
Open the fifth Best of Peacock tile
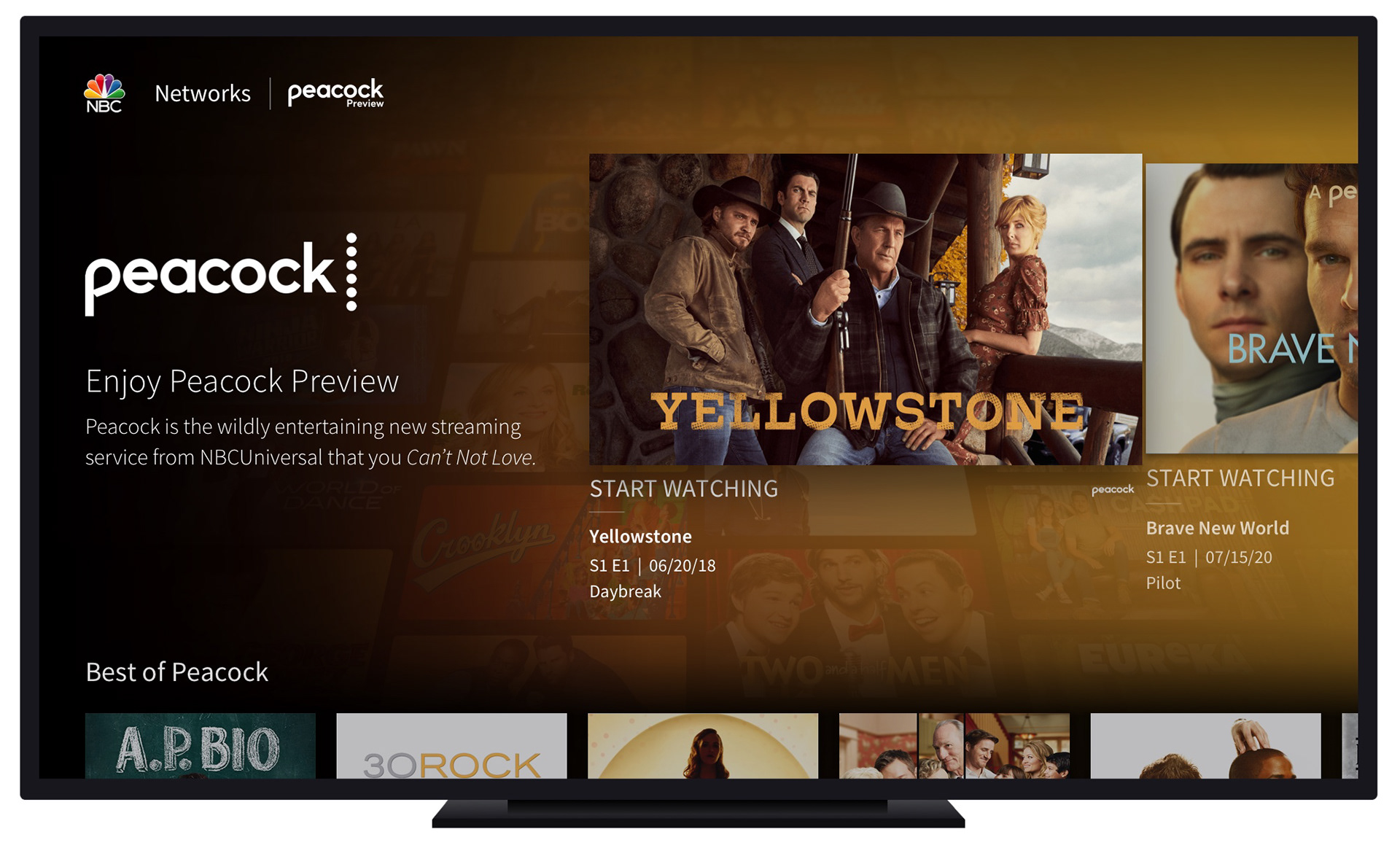(1205, 745)
